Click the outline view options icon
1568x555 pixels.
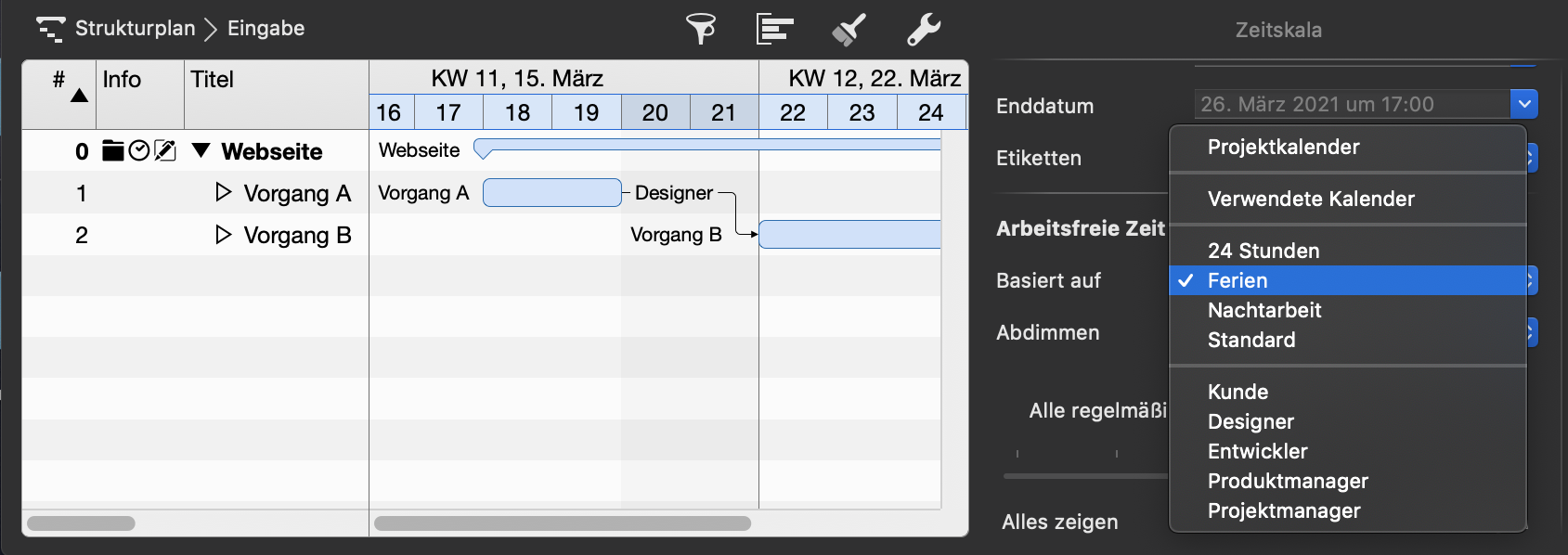point(775,29)
